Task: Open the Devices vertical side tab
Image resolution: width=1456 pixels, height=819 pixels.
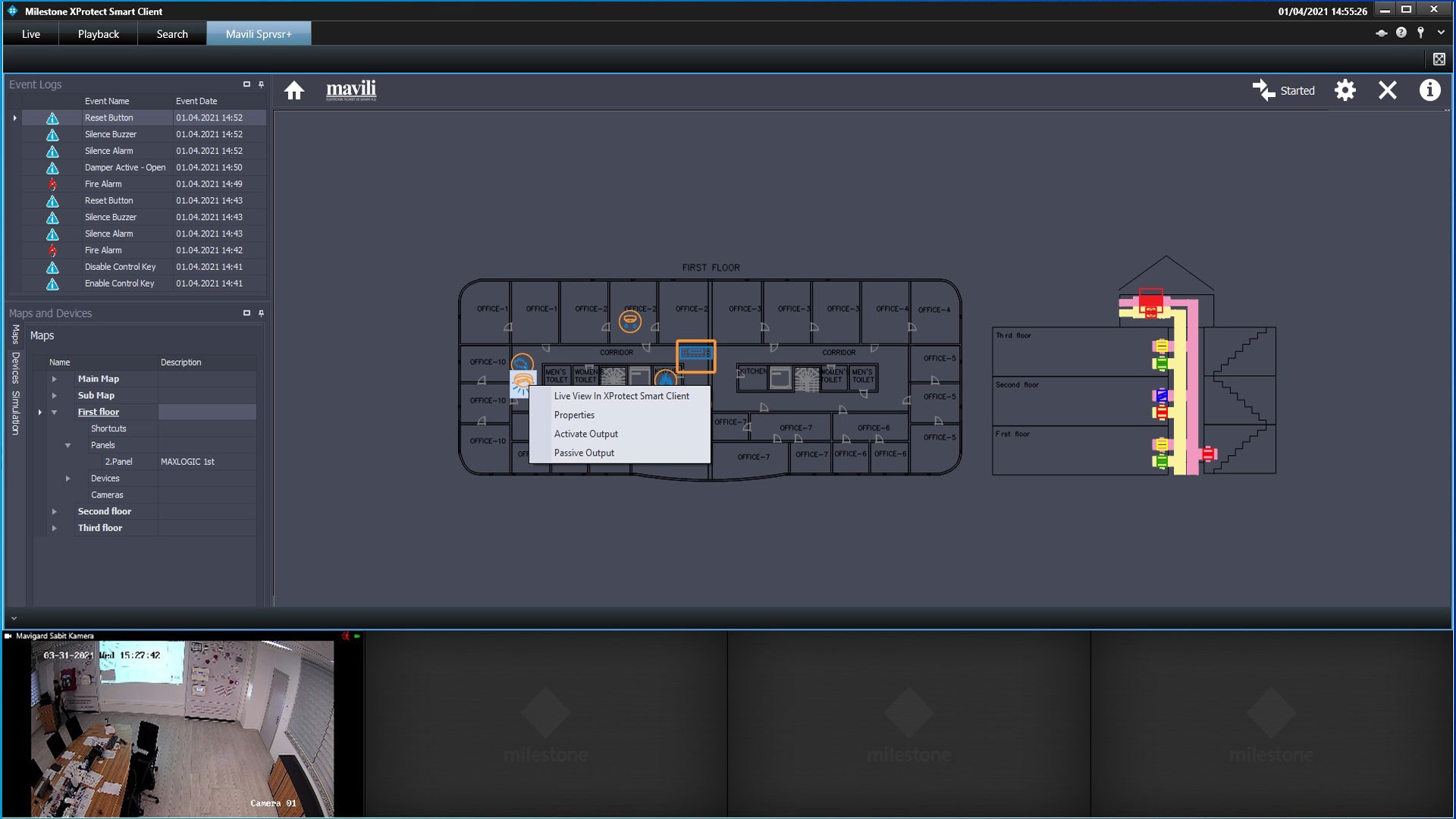Action: tap(15, 368)
